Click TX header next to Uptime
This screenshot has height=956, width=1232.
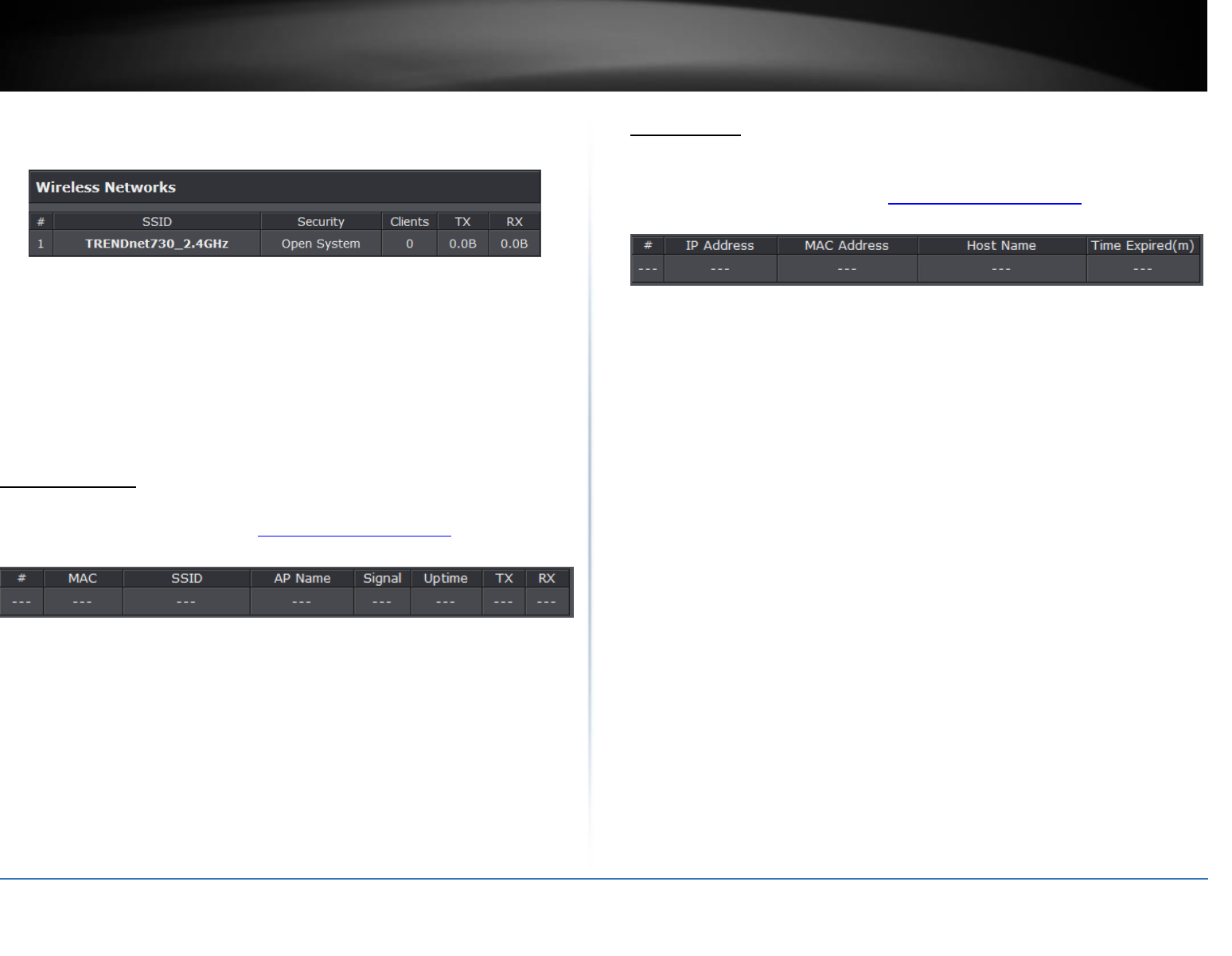coord(504,578)
